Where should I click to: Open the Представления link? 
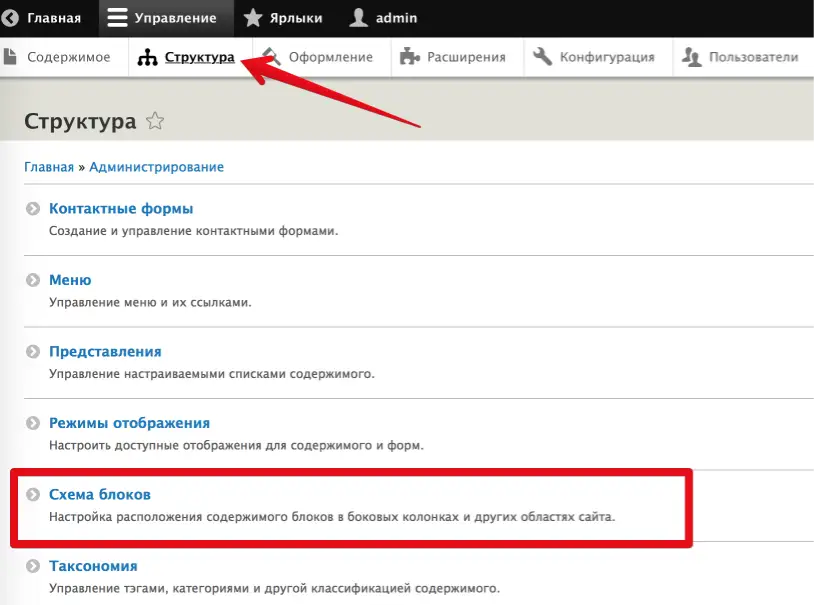(105, 352)
